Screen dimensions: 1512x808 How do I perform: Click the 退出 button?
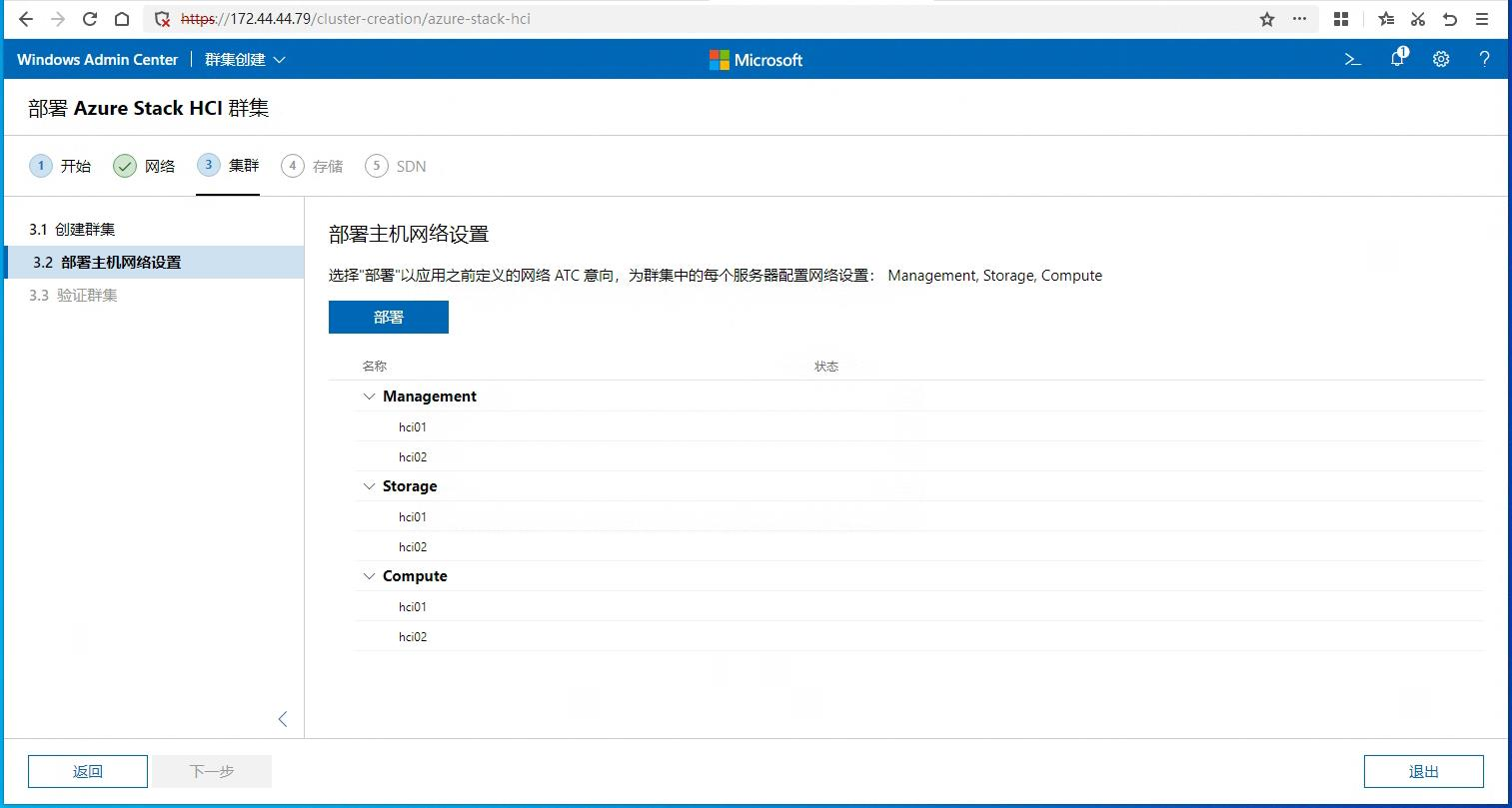[x=1424, y=771]
